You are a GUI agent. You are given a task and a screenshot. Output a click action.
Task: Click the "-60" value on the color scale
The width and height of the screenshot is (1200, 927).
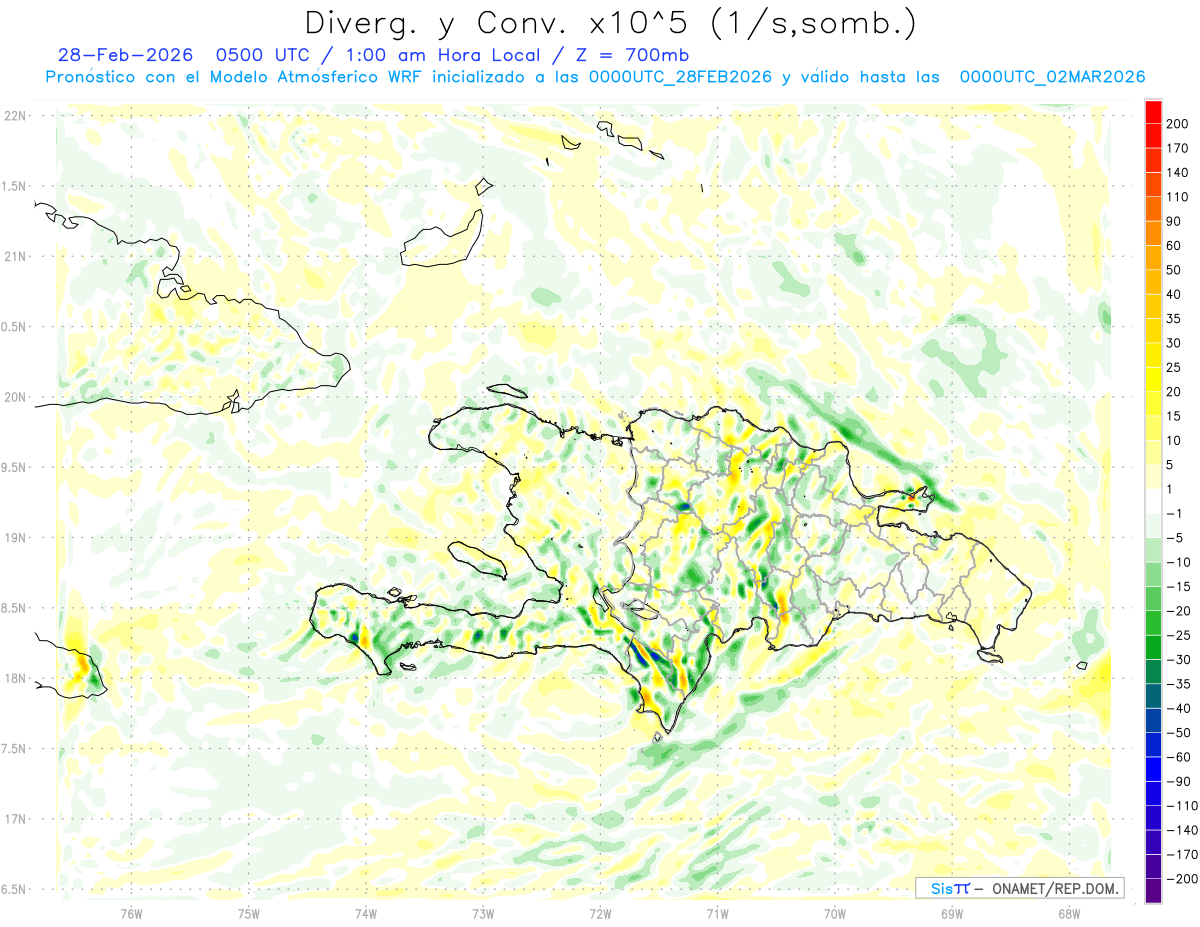1178,757
